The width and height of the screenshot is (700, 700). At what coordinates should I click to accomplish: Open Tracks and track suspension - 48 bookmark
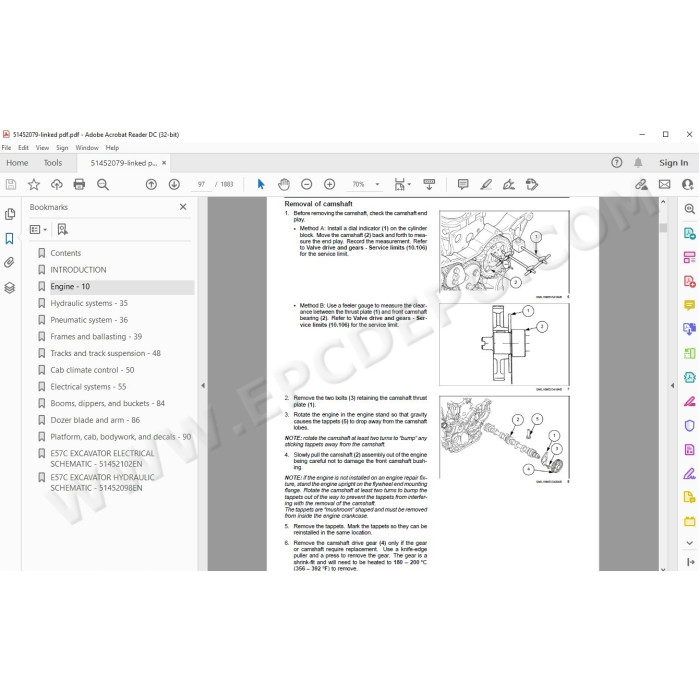coord(105,353)
